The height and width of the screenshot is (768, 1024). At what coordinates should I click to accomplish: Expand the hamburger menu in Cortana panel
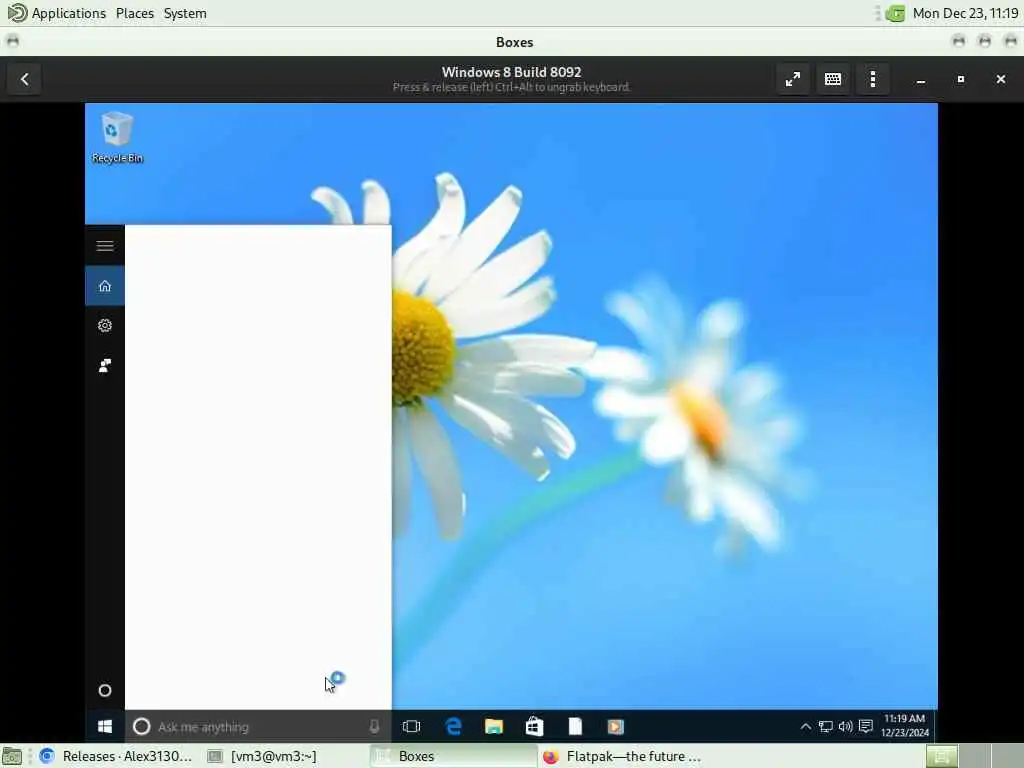[x=104, y=246]
